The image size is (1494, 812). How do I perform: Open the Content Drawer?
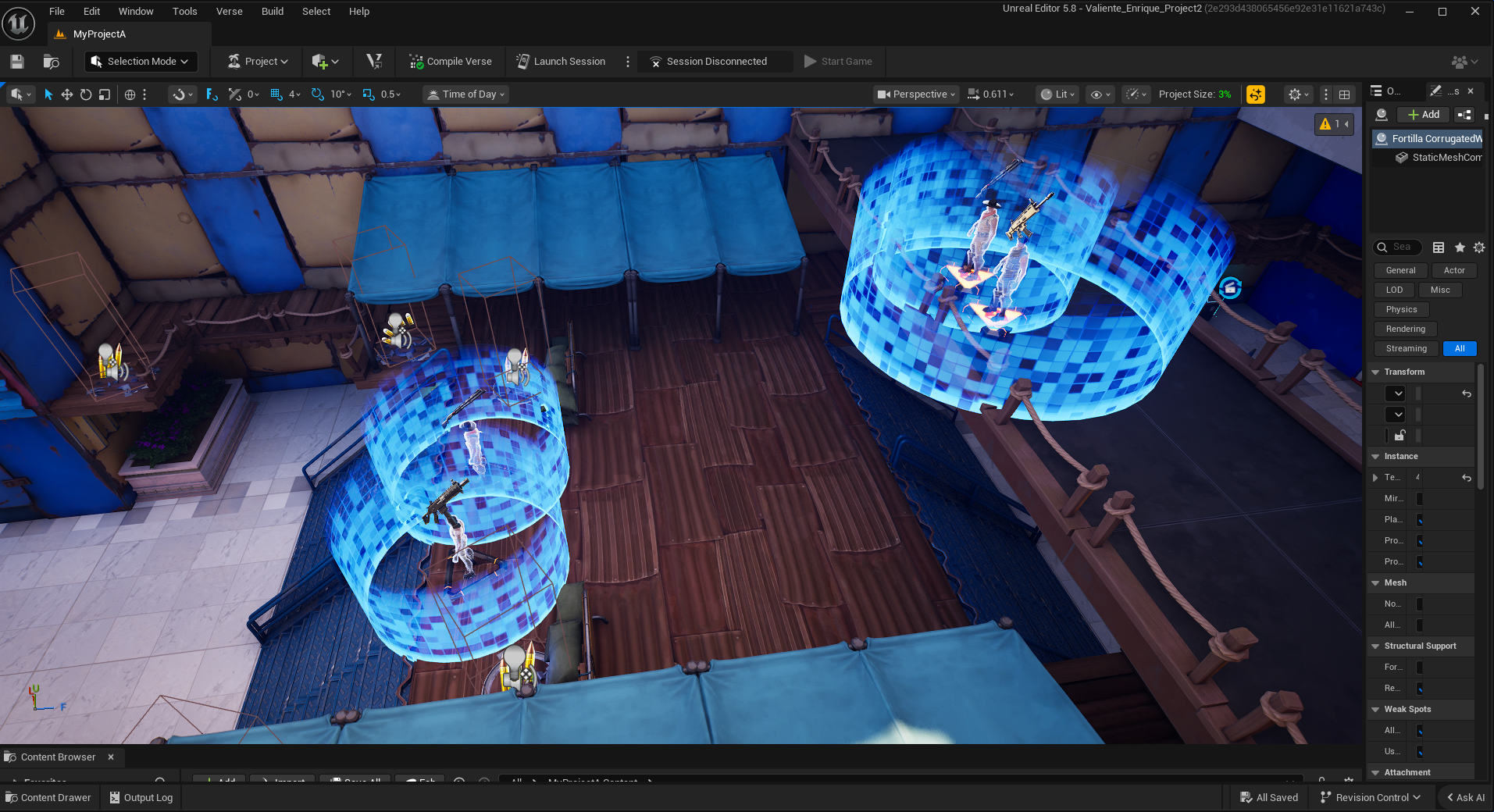coord(48,798)
